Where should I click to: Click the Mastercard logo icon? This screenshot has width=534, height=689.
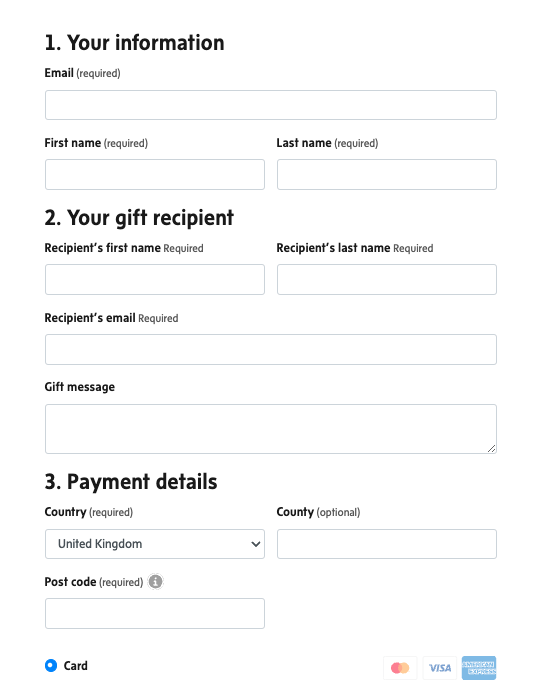coord(400,668)
